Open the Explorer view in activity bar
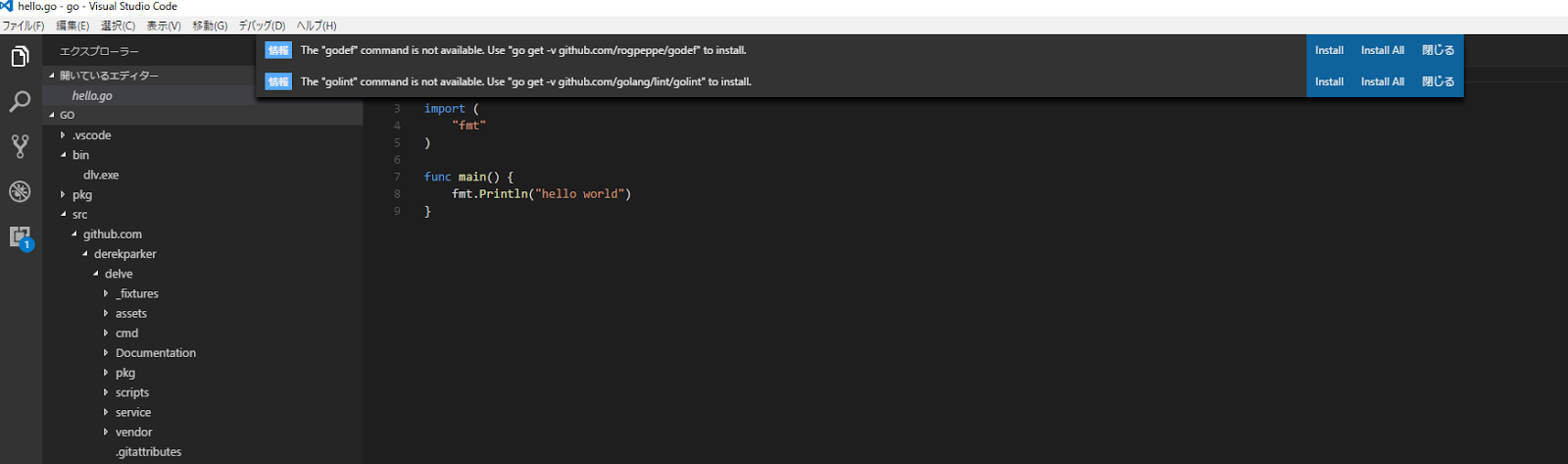This screenshot has width=1568, height=464. [20, 57]
